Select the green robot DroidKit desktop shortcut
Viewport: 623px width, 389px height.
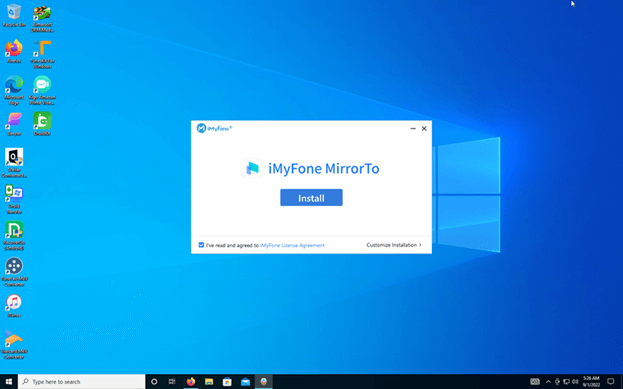click(42, 124)
